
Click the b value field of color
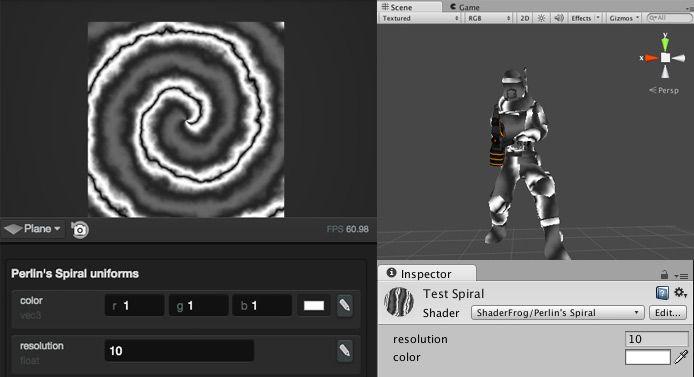(262, 305)
